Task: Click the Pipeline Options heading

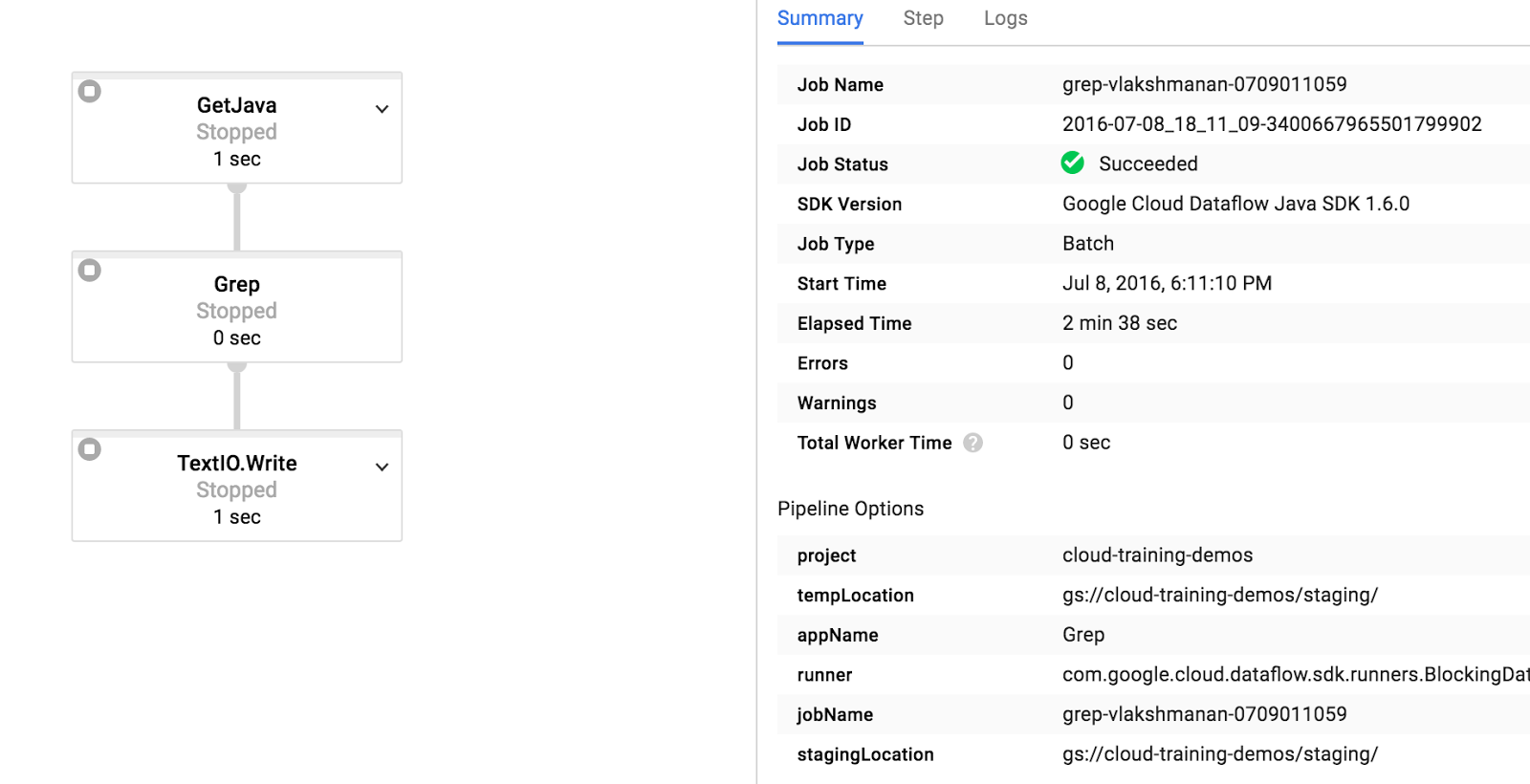Action: click(850, 509)
